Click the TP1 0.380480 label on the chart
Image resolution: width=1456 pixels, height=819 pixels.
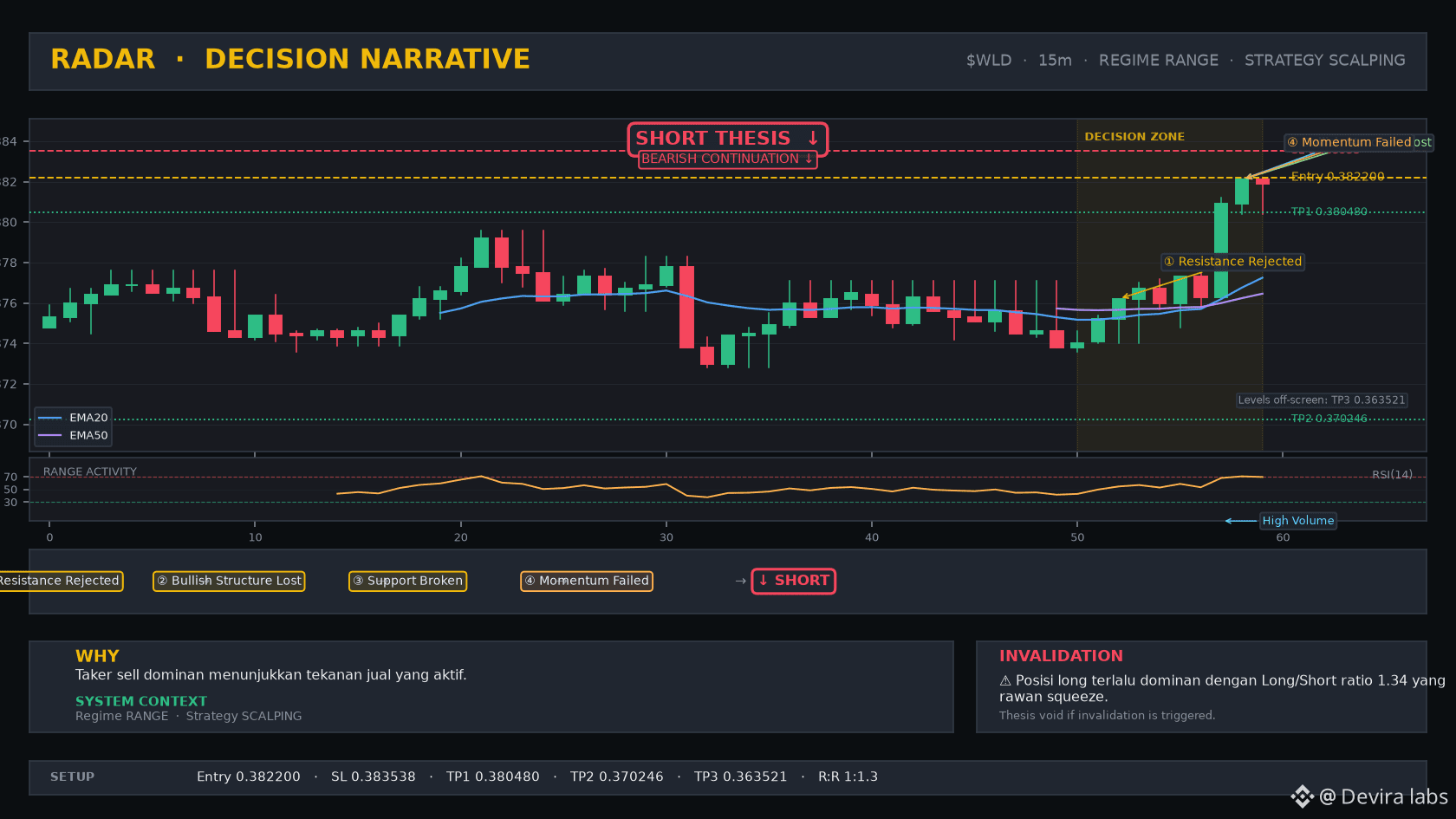click(x=1329, y=211)
